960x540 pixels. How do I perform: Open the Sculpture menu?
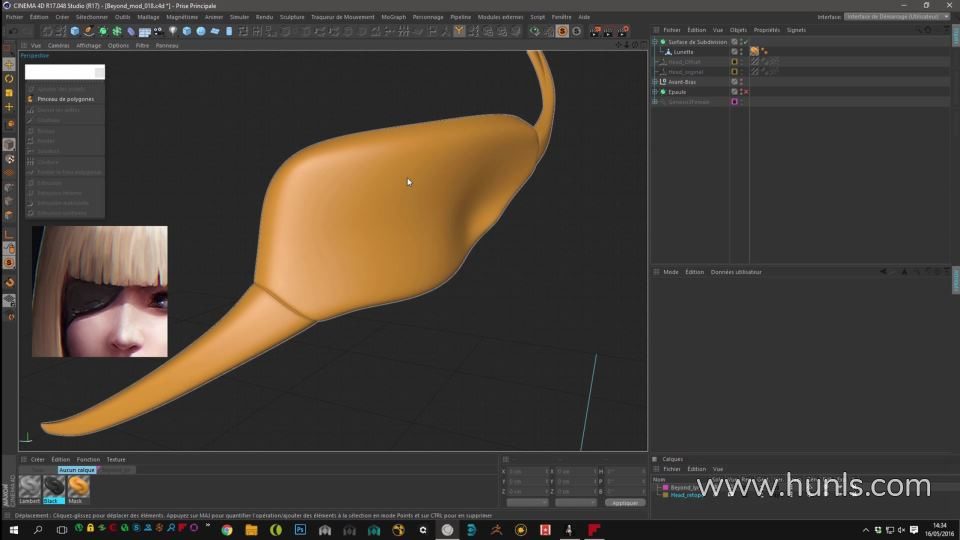point(292,17)
